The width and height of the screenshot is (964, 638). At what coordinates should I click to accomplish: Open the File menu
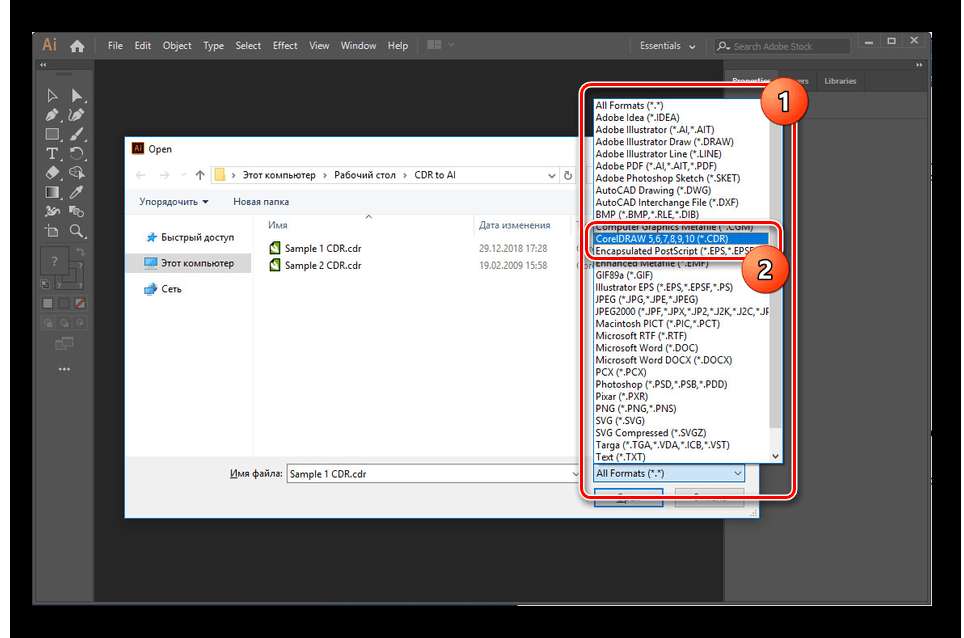point(115,45)
